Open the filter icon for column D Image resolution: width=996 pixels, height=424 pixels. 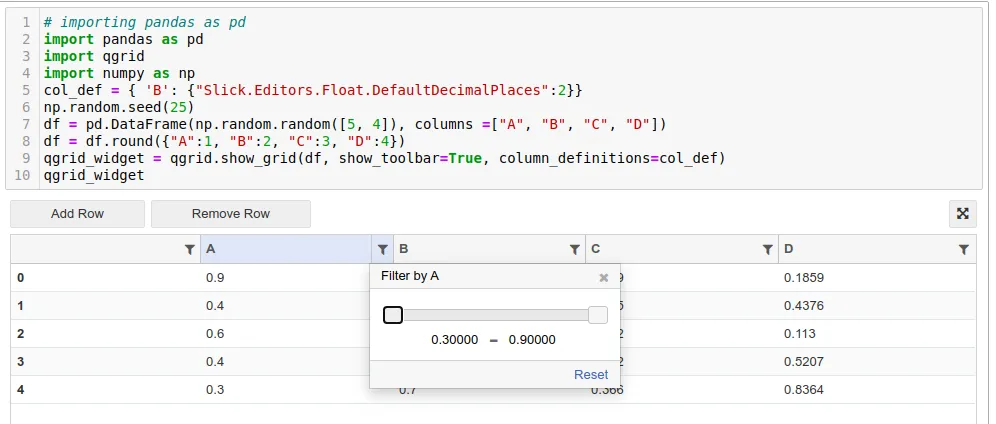coord(964,249)
